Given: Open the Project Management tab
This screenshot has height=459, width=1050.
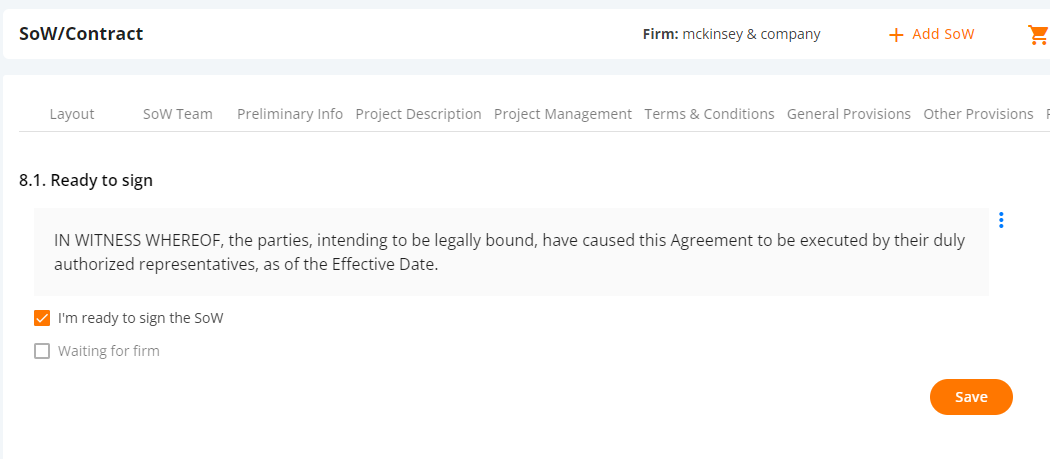Looking at the screenshot, I should (563, 115).
